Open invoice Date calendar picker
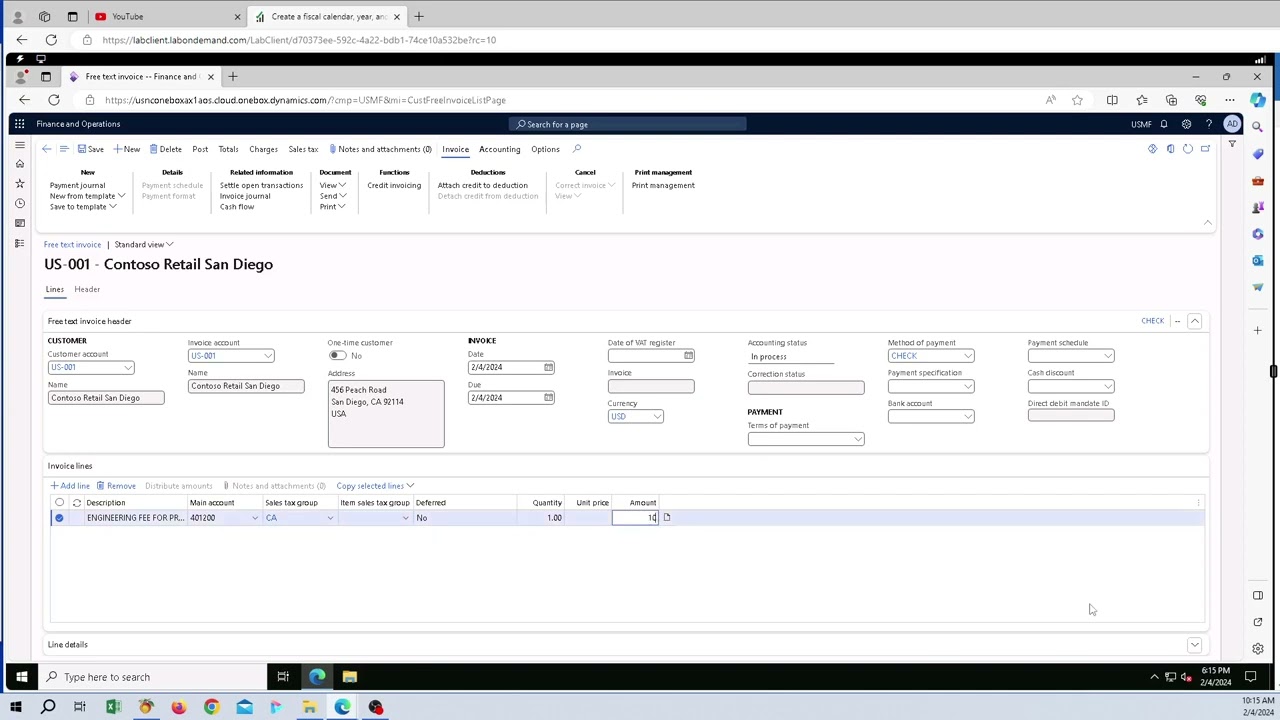This screenshot has height=720, width=1280. pyautogui.click(x=548, y=367)
